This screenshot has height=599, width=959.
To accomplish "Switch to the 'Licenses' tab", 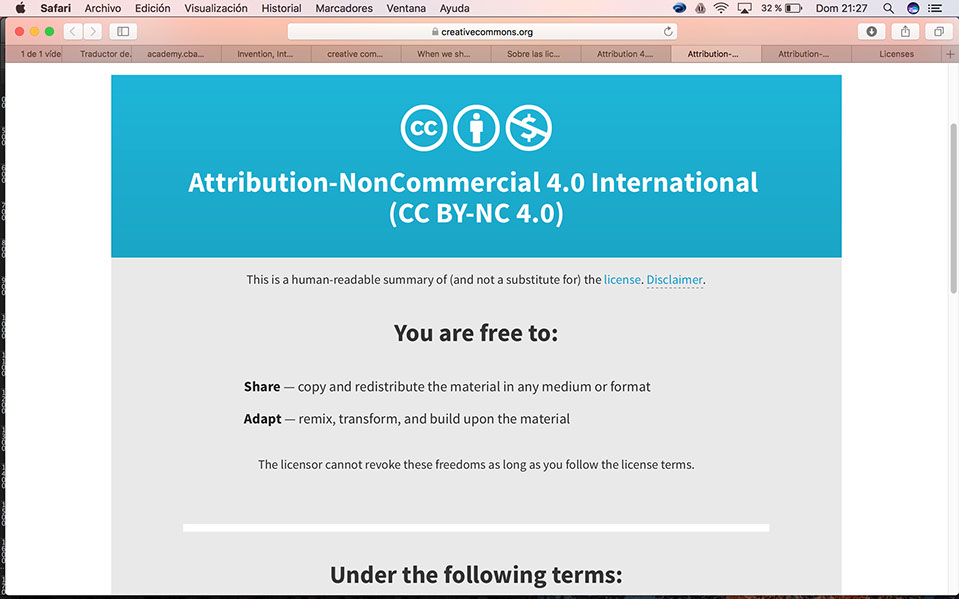I will pyautogui.click(x=897, y=54).
